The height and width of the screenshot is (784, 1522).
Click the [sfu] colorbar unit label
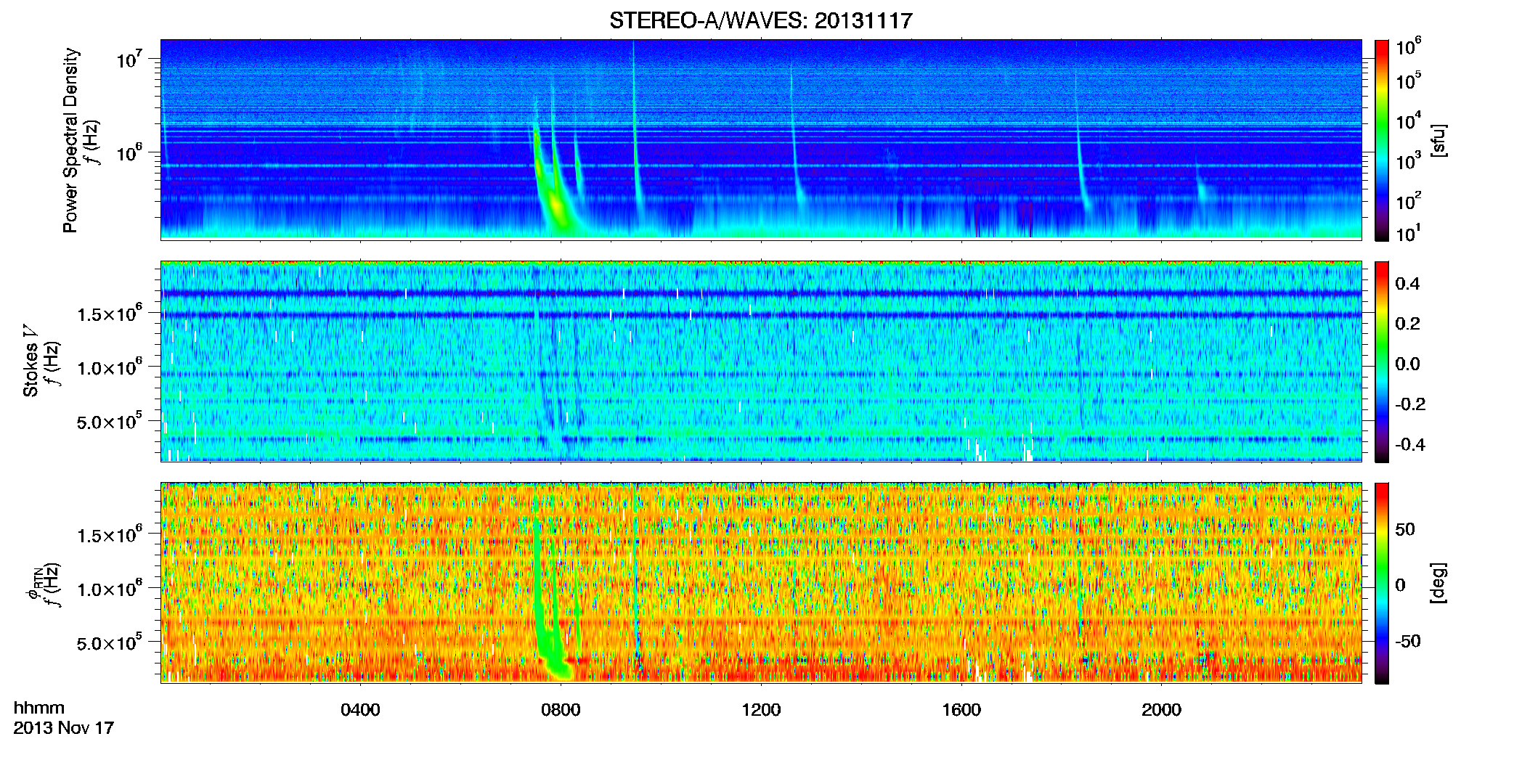point(1438,140)
